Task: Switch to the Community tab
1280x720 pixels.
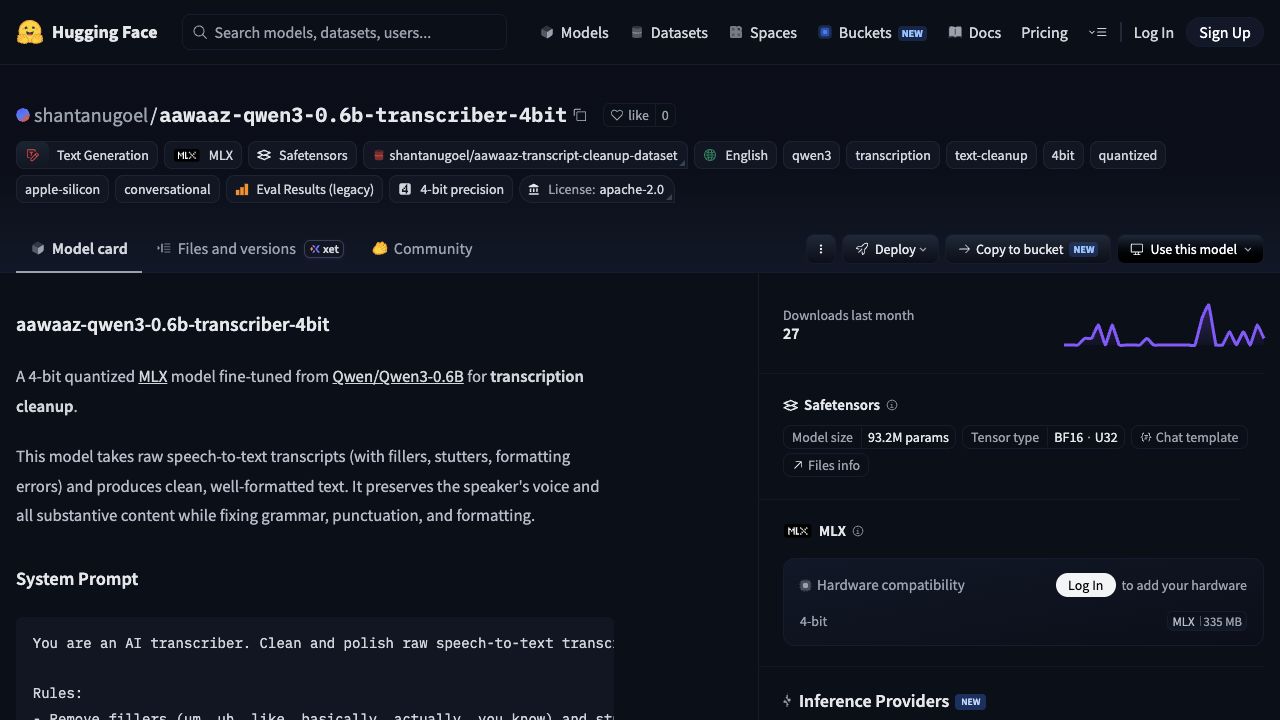Action: pos(422,249)
